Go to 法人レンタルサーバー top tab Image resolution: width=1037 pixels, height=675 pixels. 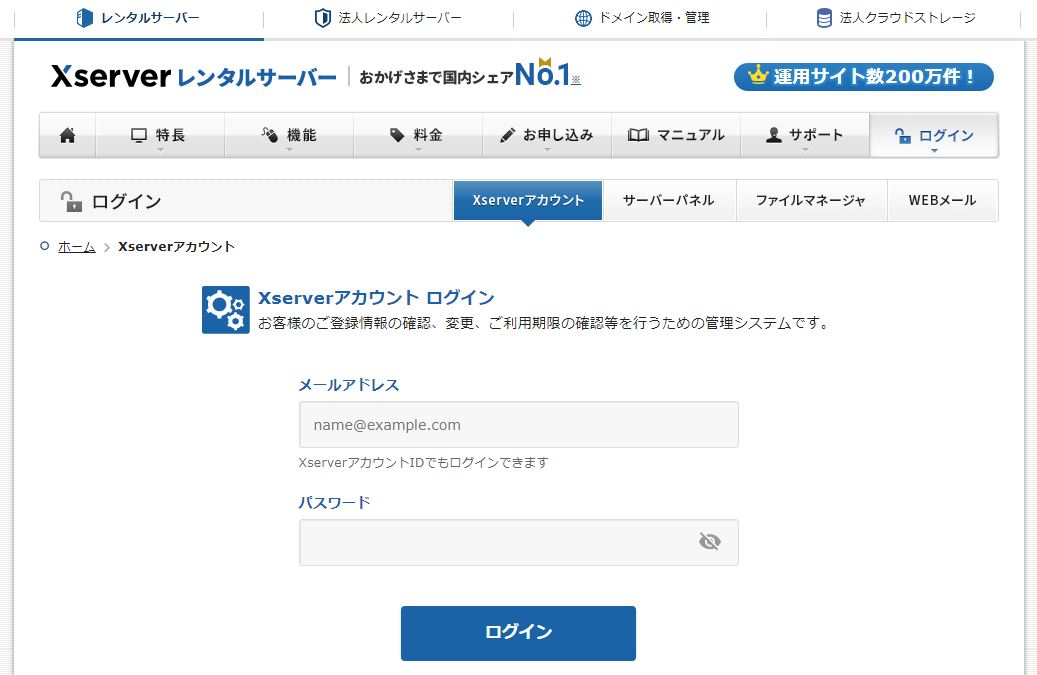pyautogui.click(x=388, y=19)
